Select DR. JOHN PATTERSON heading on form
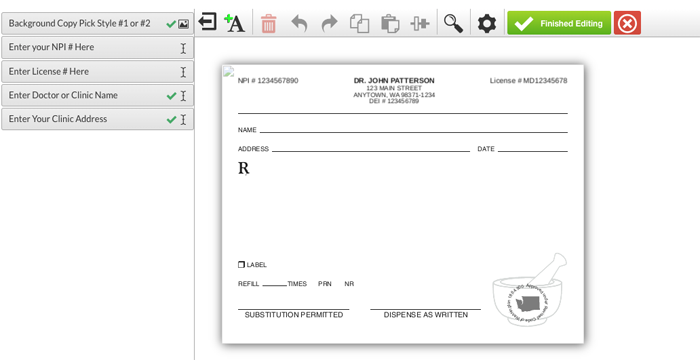 [x=394, y=81]
